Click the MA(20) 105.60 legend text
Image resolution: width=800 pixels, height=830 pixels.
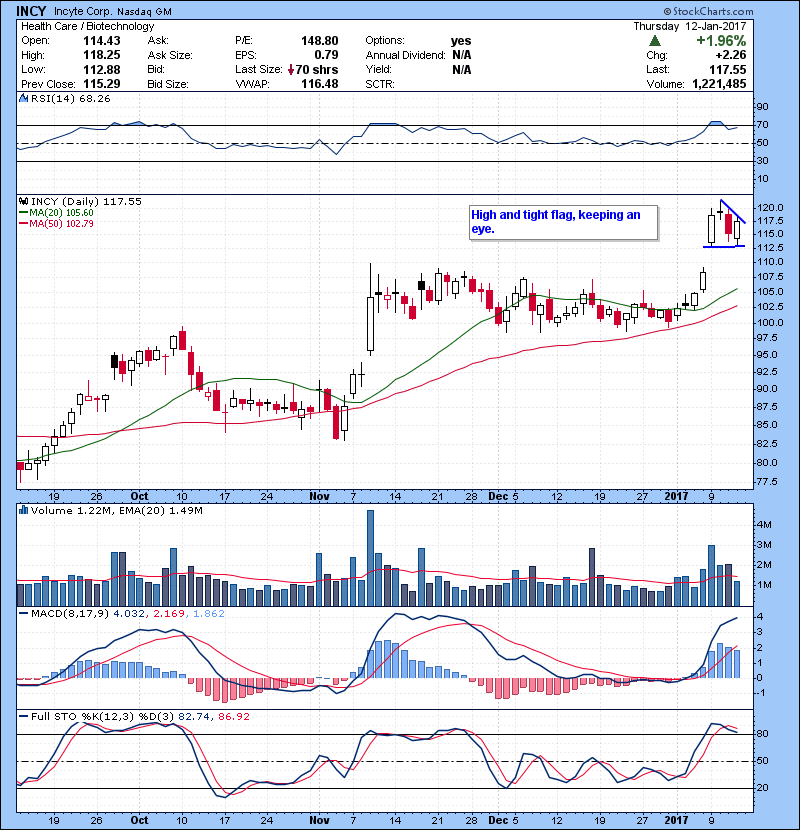click(x=61, y=213)
